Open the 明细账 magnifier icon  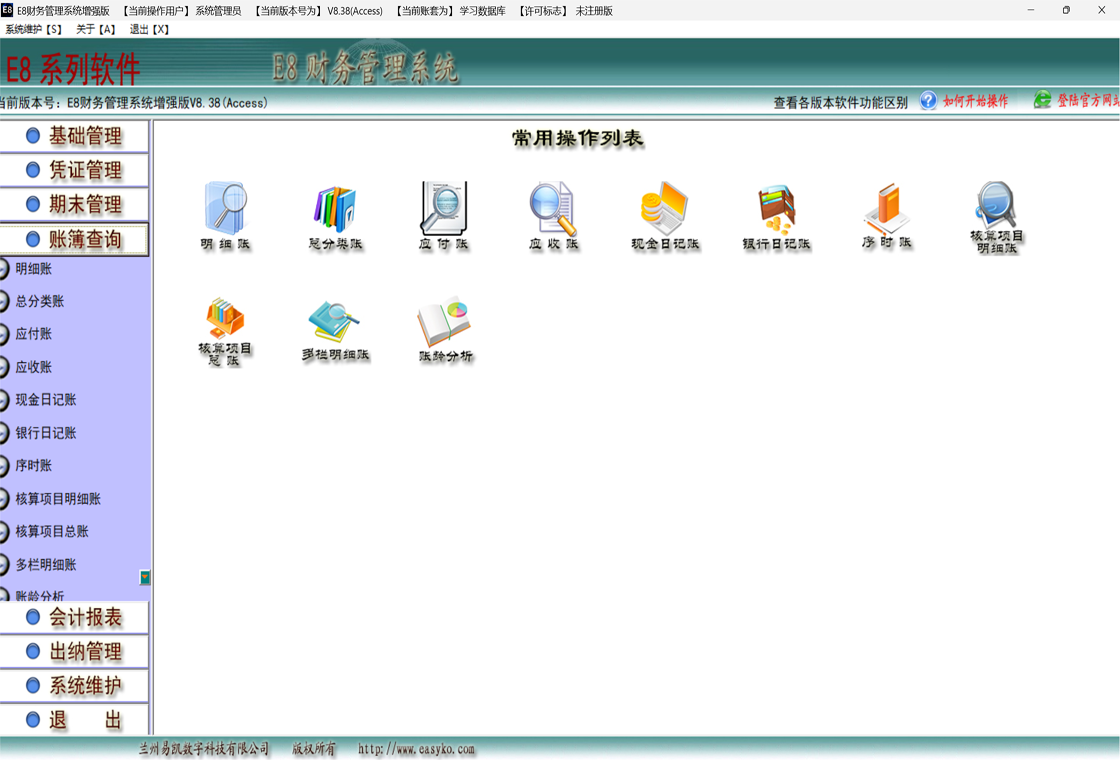(x=225, y=210)
